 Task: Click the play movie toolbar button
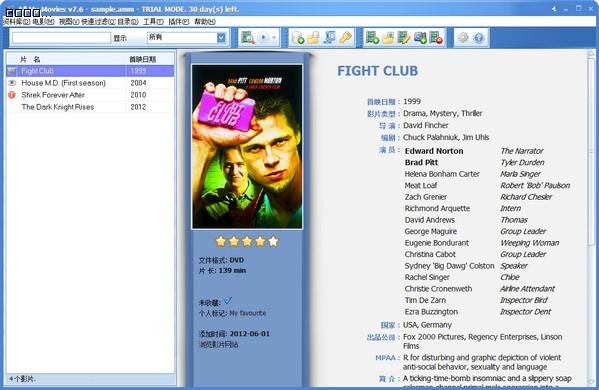(x=263, y=37)
